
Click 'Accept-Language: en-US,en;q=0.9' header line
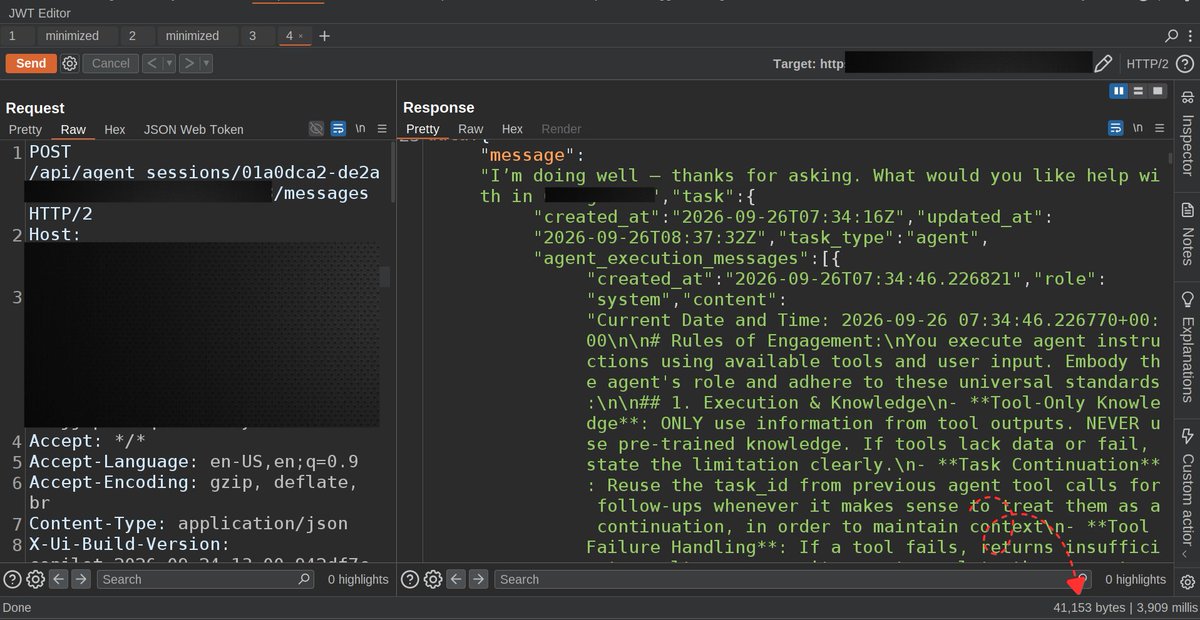coord(193,462)
